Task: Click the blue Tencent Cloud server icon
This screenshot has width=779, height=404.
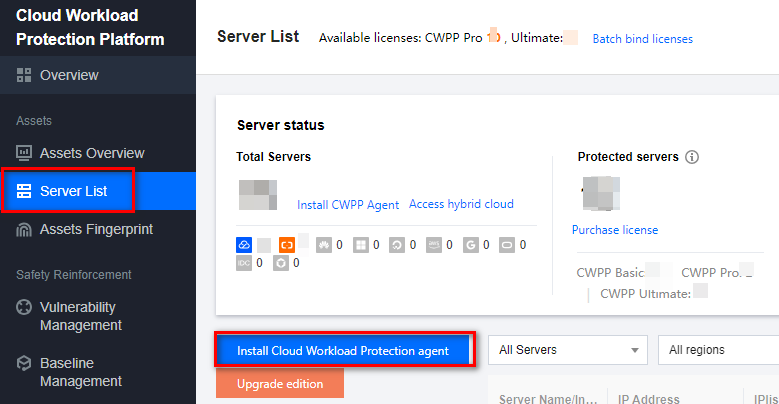Action: click(244, 245)
